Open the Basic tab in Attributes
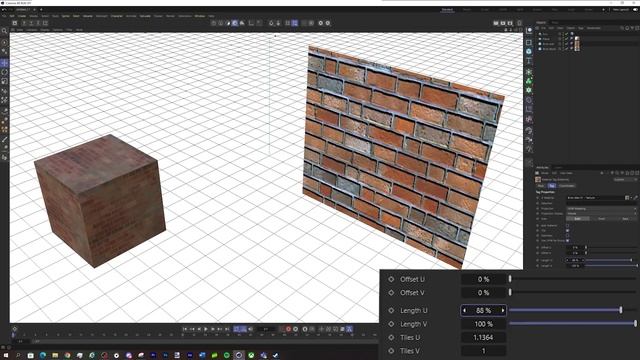Screen dimensions: 640x360 click(541, 186)
